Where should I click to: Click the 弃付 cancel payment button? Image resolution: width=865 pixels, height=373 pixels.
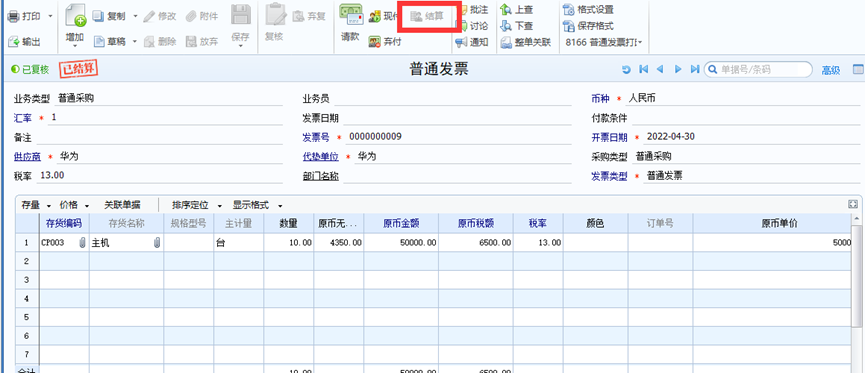[x=385, y=42]
